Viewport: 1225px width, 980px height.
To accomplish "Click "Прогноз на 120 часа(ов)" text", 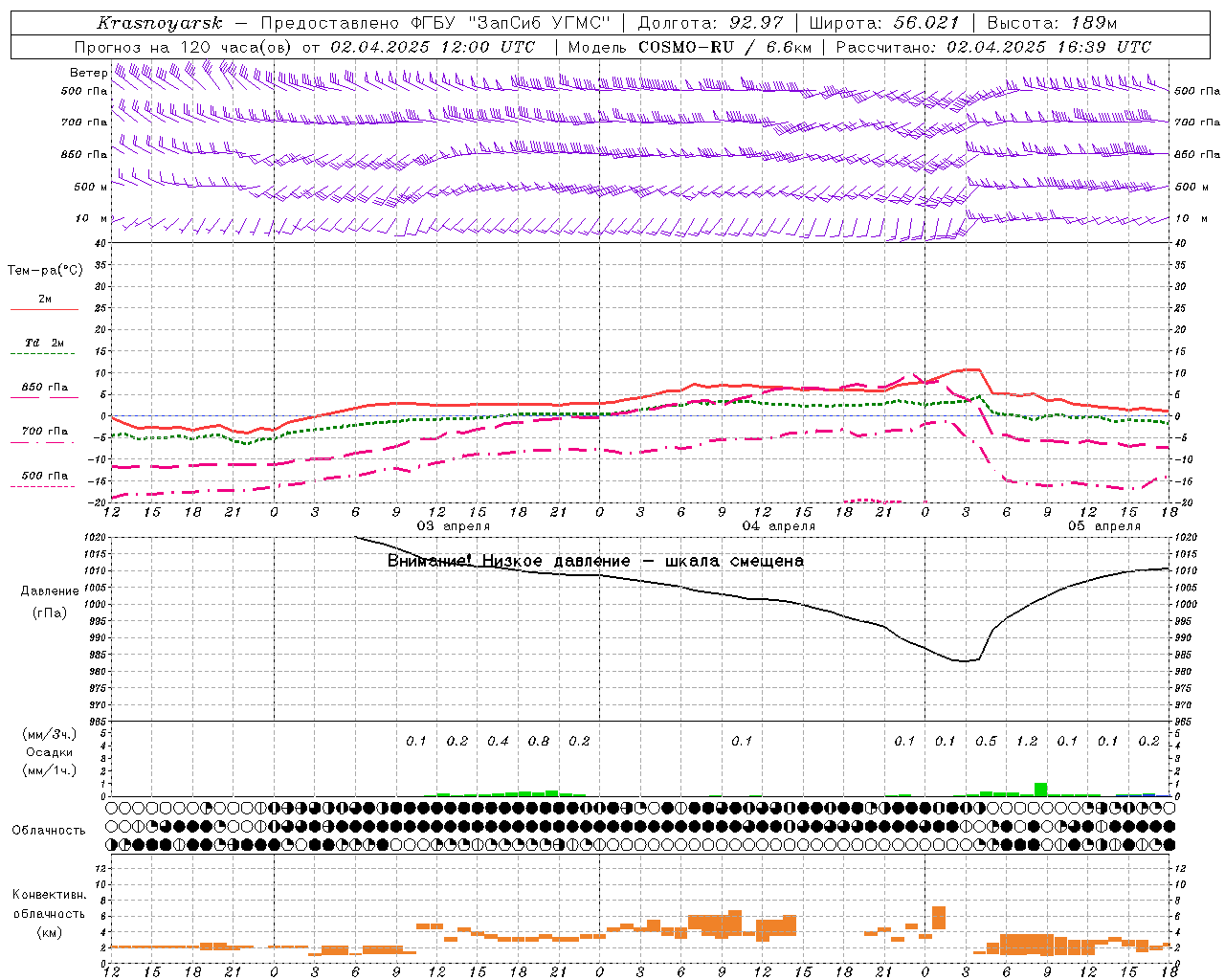I will click(184, 47).
